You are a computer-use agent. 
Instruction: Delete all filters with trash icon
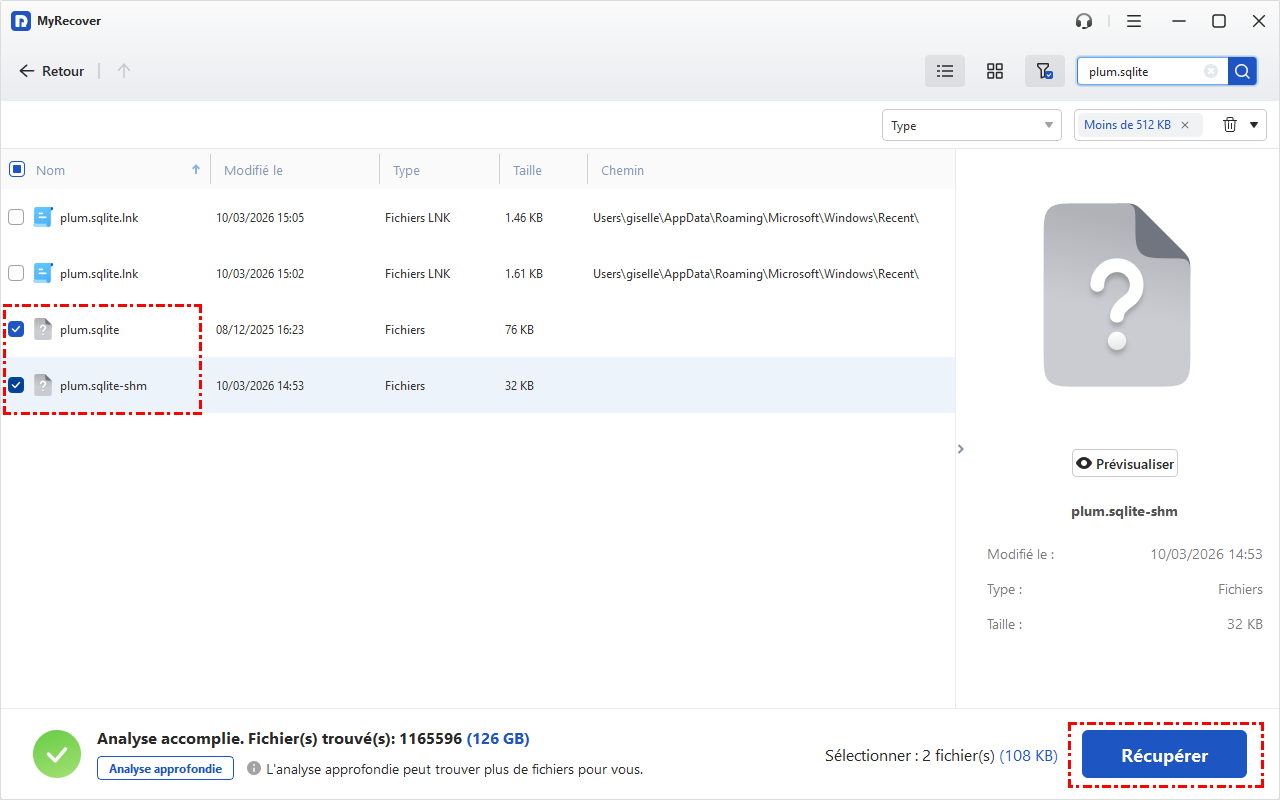[x=1230, y=125]
